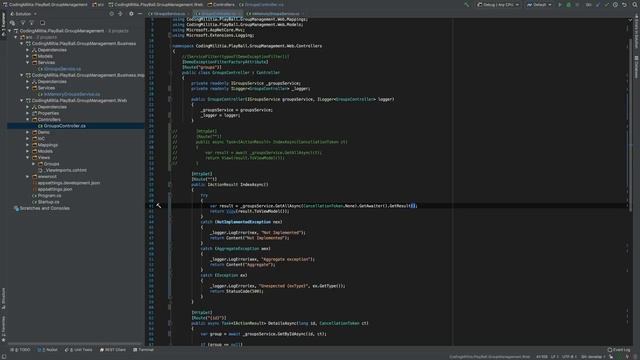Viewport: 640px width, 360px height.
Task: Click the VCS history clock icon
Action: pyautogui.click(x=615, y=4)
